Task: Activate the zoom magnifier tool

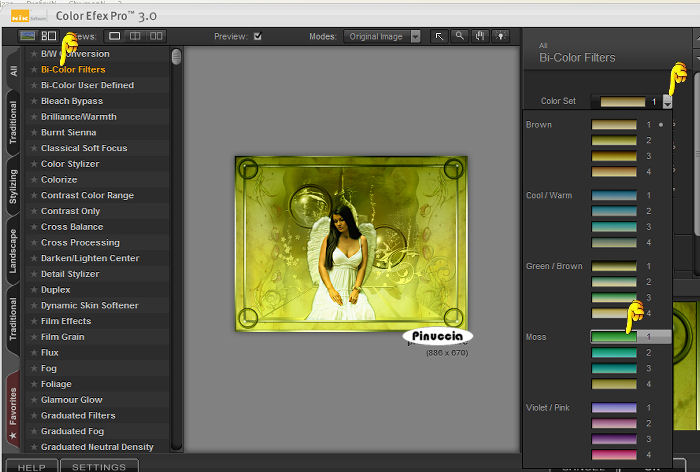Action: coord(459,36)
